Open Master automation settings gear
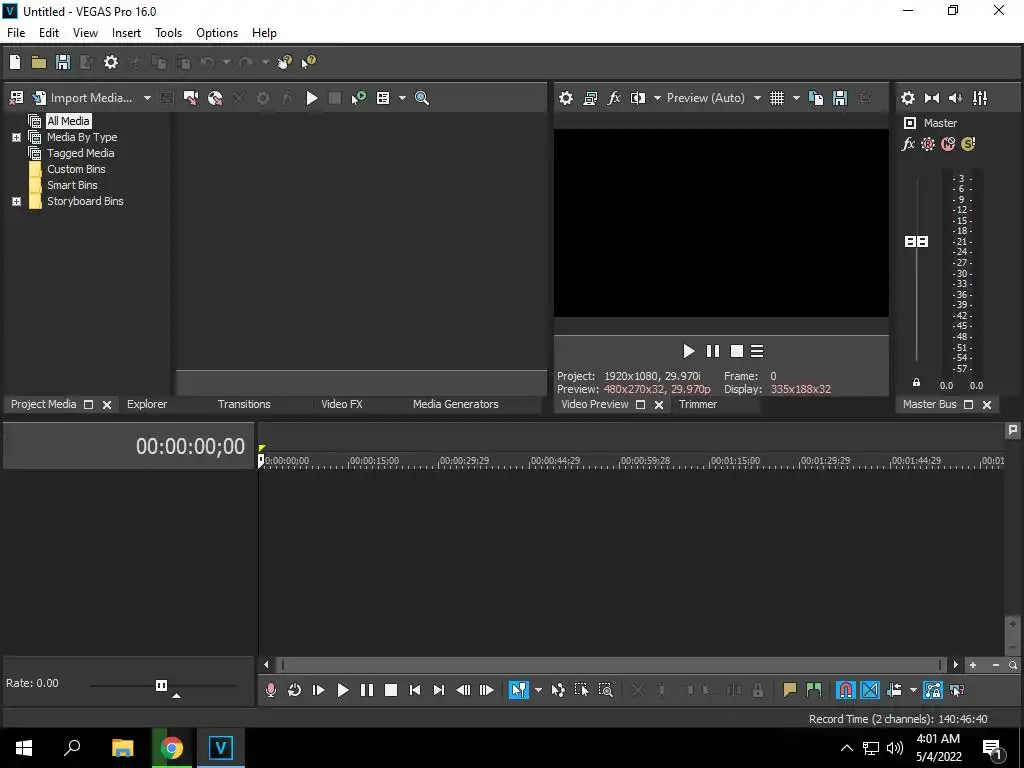The width and height of the screenshot is (1024, 768). pos(928,144)
